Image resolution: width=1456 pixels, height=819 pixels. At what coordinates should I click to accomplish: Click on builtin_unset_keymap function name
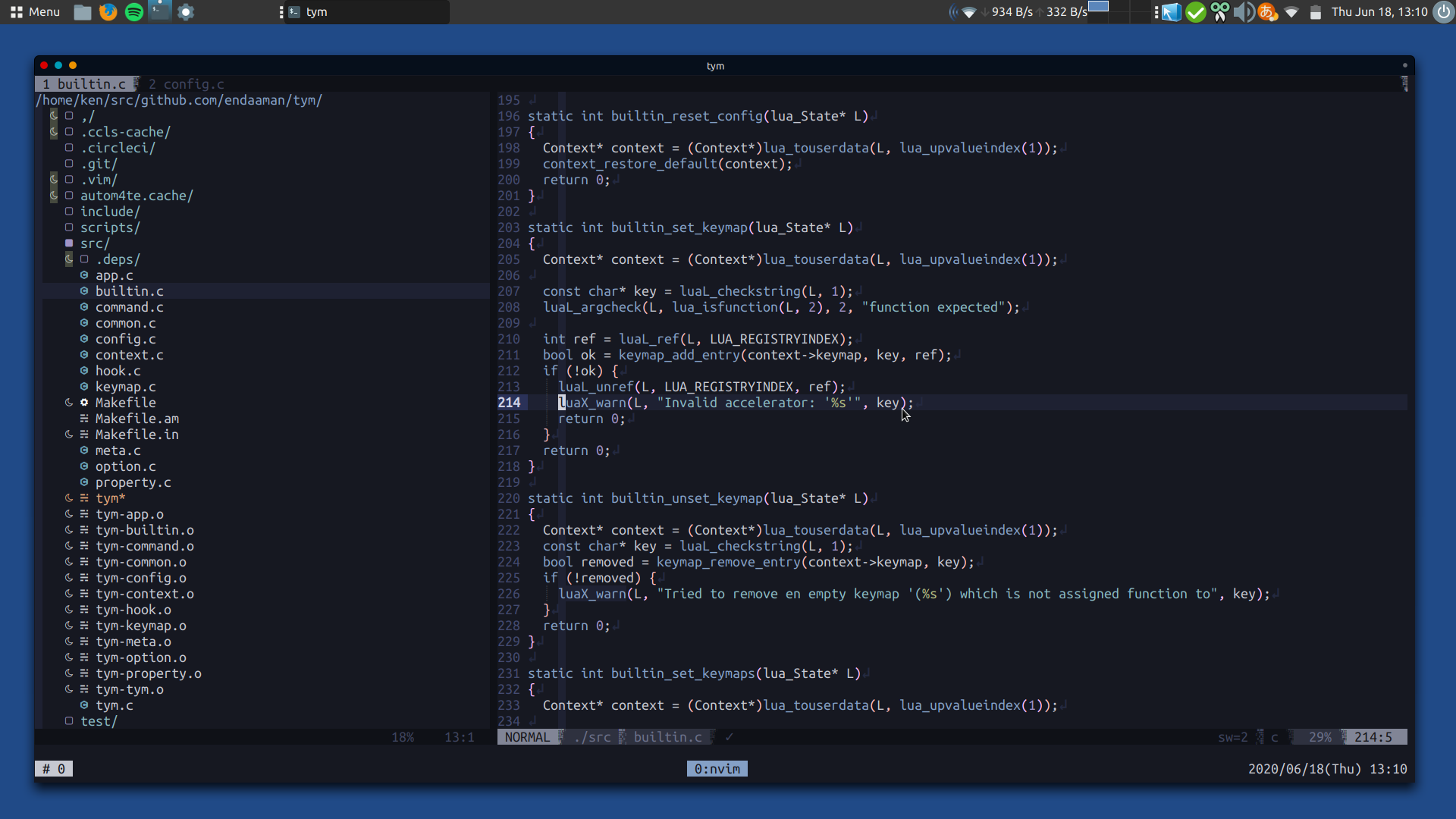pyautogui.click(x=686, y=498)
